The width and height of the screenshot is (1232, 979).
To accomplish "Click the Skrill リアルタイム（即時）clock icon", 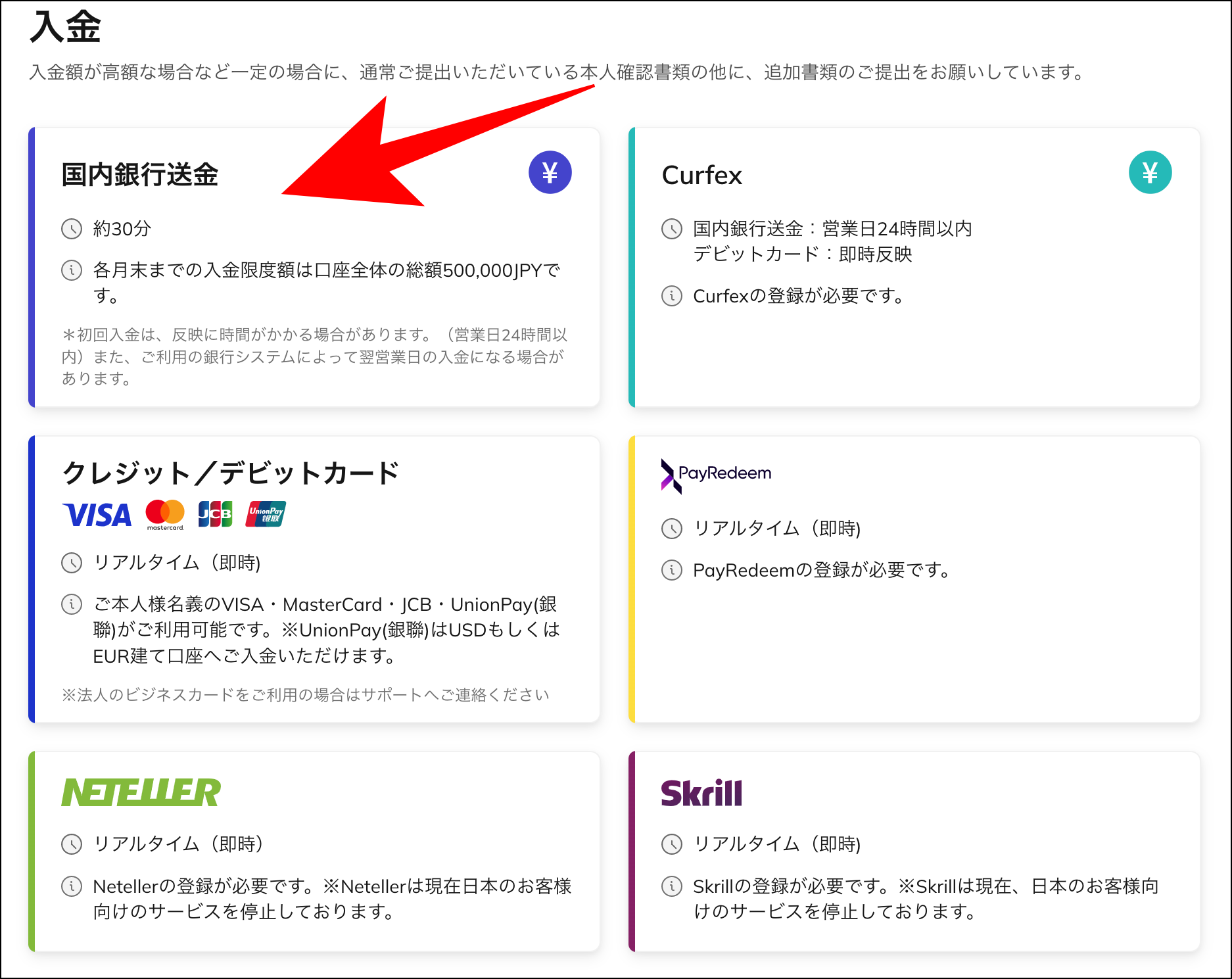I will point(671,845).
